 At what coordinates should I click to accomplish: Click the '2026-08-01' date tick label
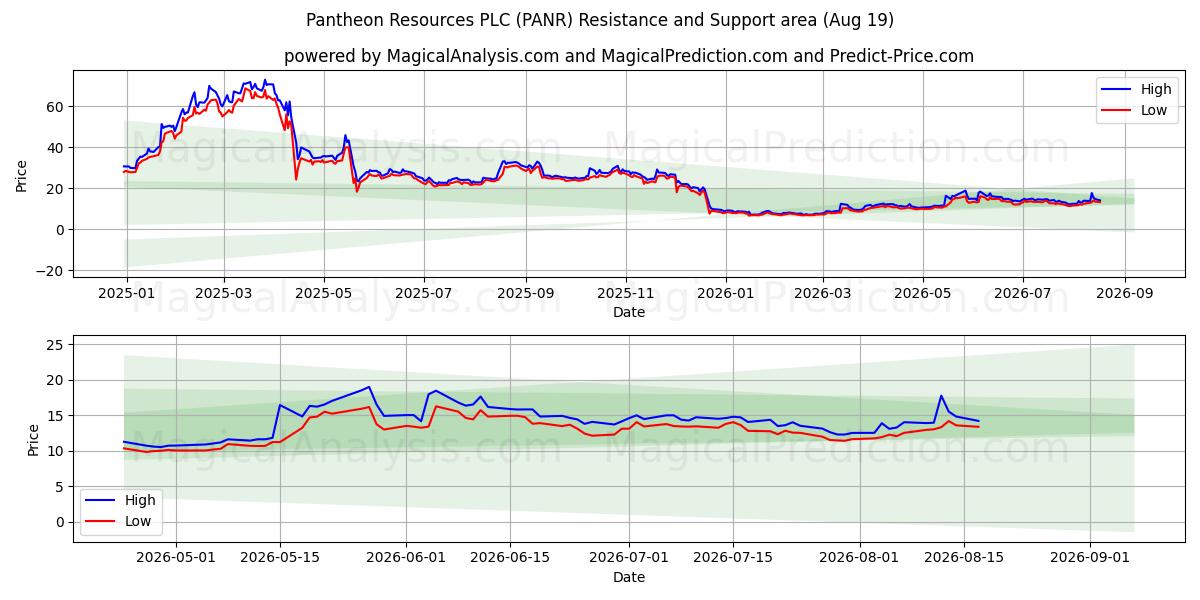pyautogui.click(x=860, y=559)
